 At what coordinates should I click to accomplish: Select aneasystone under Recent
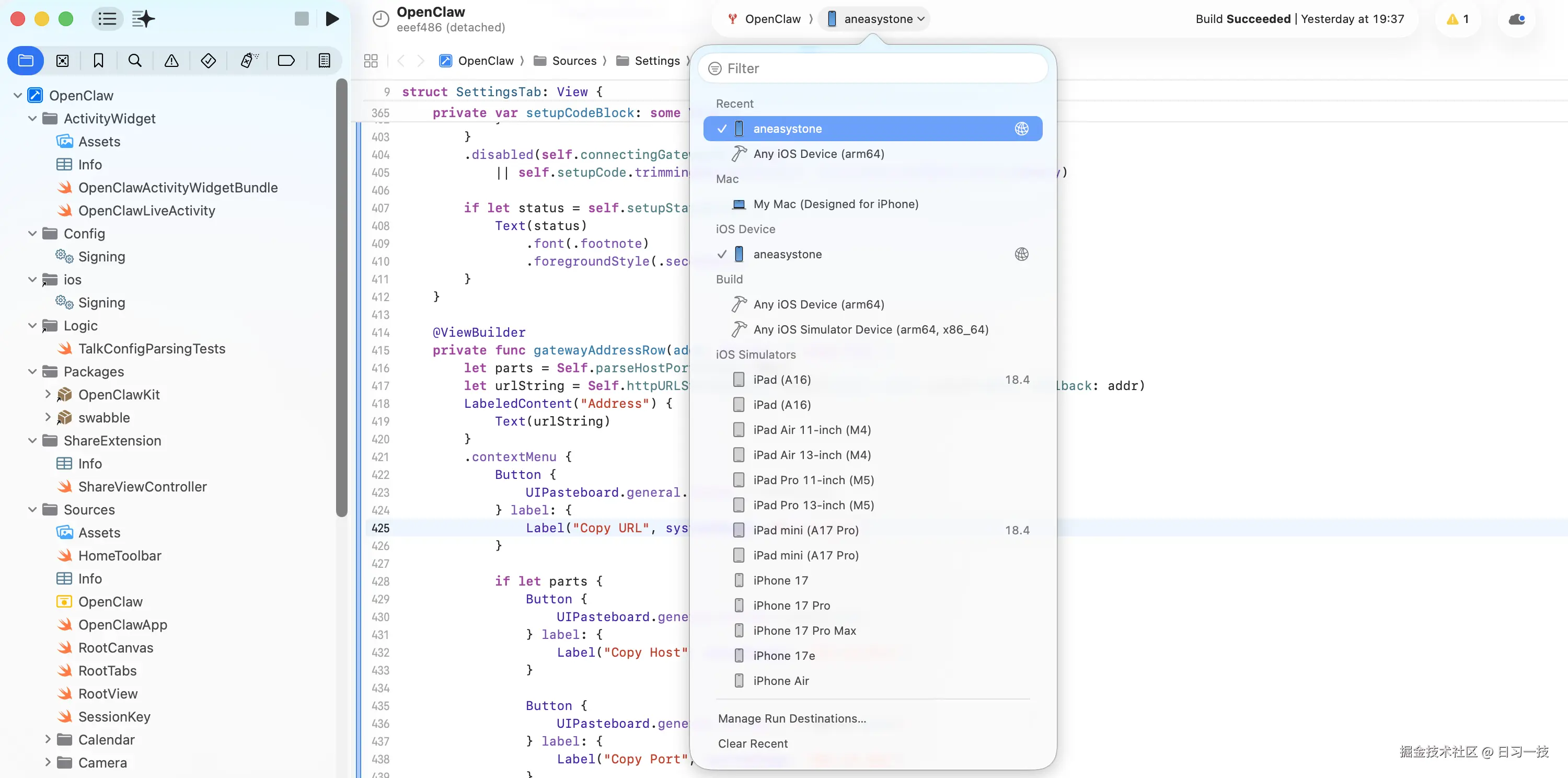point(872,129)
